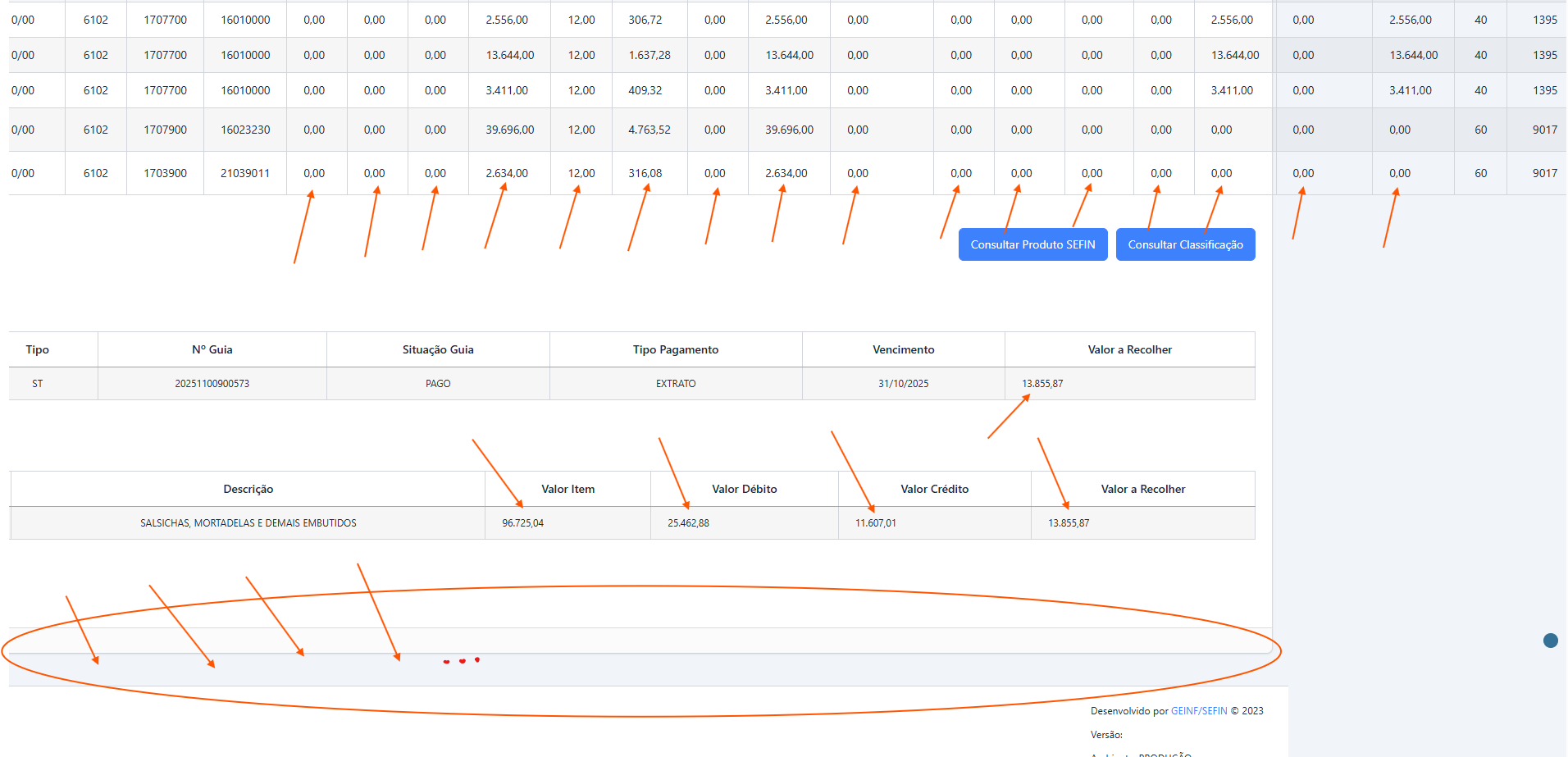This screenshot has height=757, width=1568.
Task: Click the Valor Item column header
Action: click(567, 489)
